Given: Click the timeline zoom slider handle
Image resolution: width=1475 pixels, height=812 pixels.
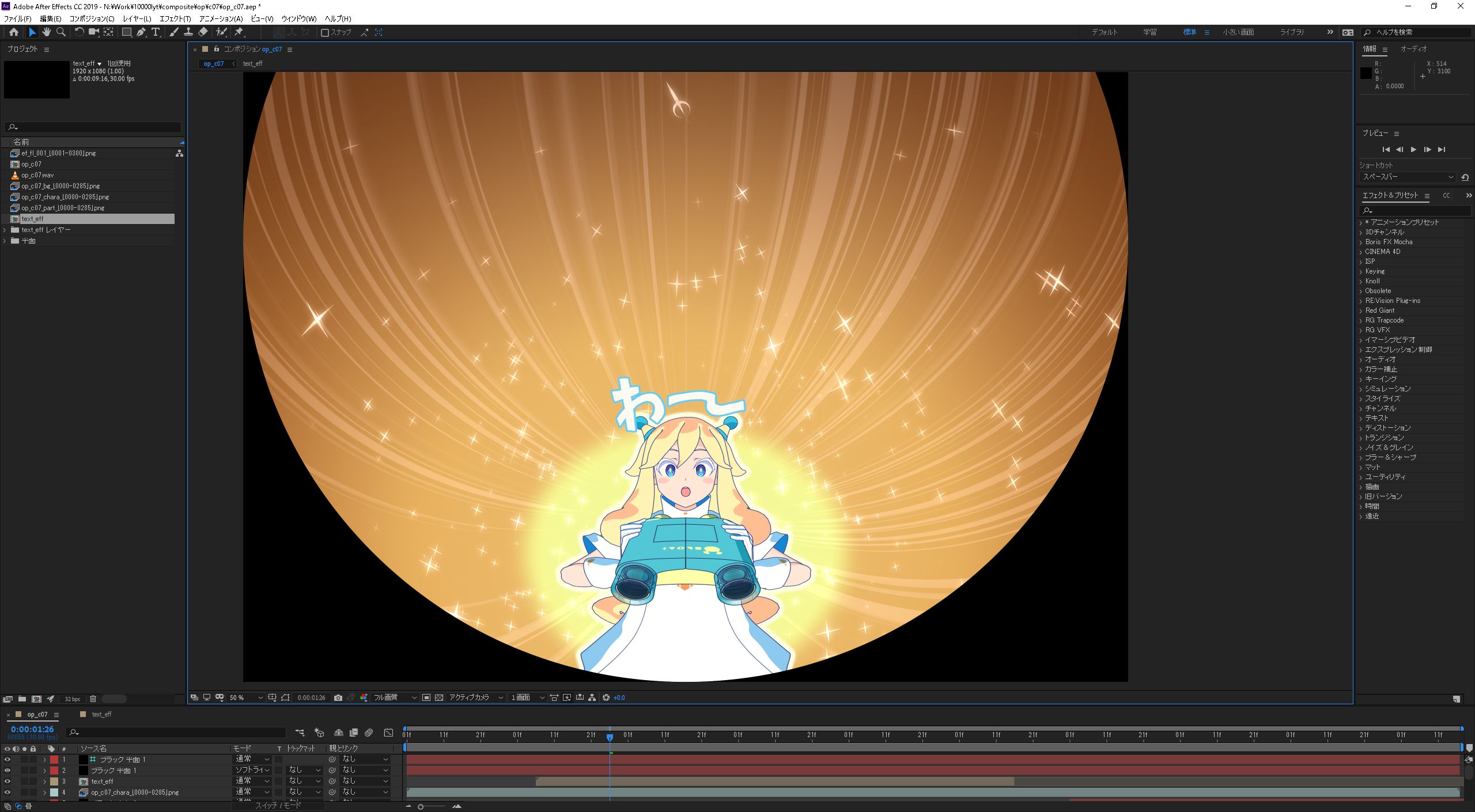Looking at the screenshot, I should coord(421,806).
